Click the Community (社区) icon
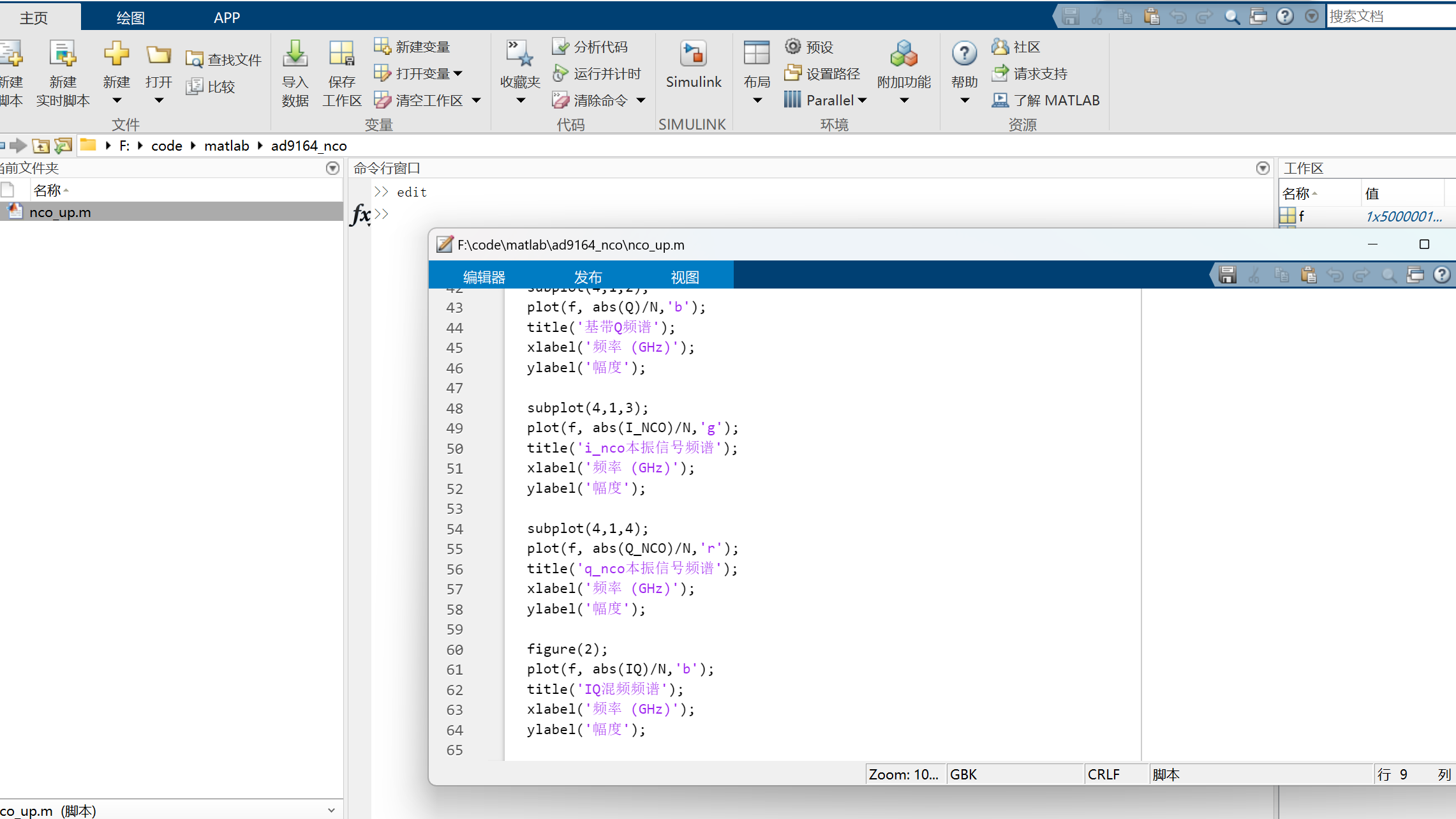The height and width of the screenshot is (819, 1456). [x=1000, y=47]
